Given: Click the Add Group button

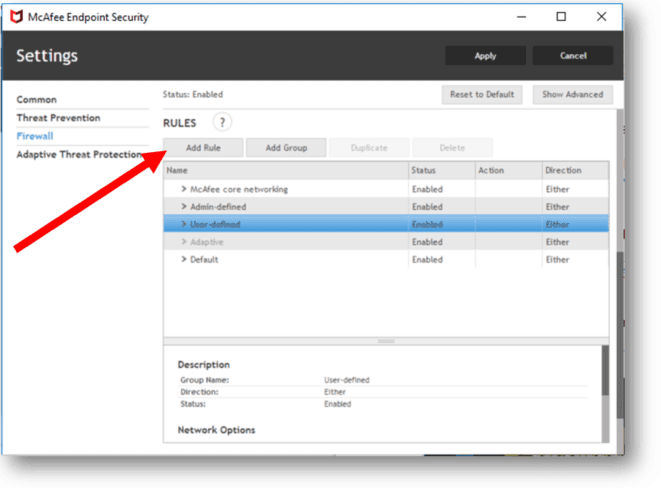Looking at the screenshot, I should 286,147.
